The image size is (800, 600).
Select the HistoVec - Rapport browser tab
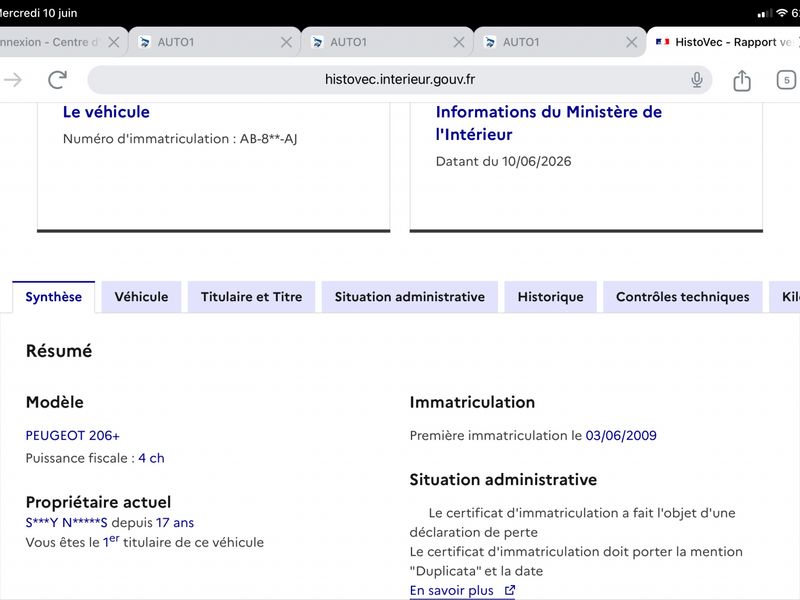tap(723, 42)
